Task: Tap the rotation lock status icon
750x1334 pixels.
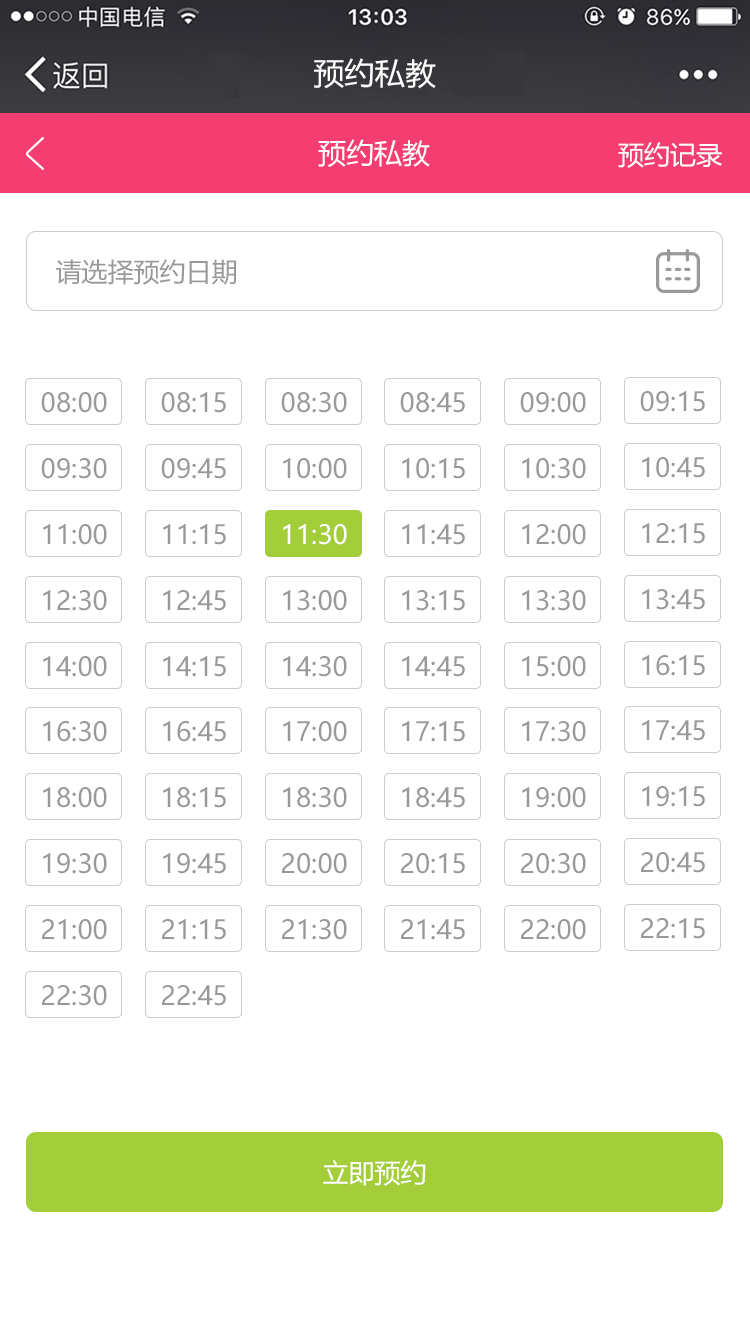Action: pos(594,17)
